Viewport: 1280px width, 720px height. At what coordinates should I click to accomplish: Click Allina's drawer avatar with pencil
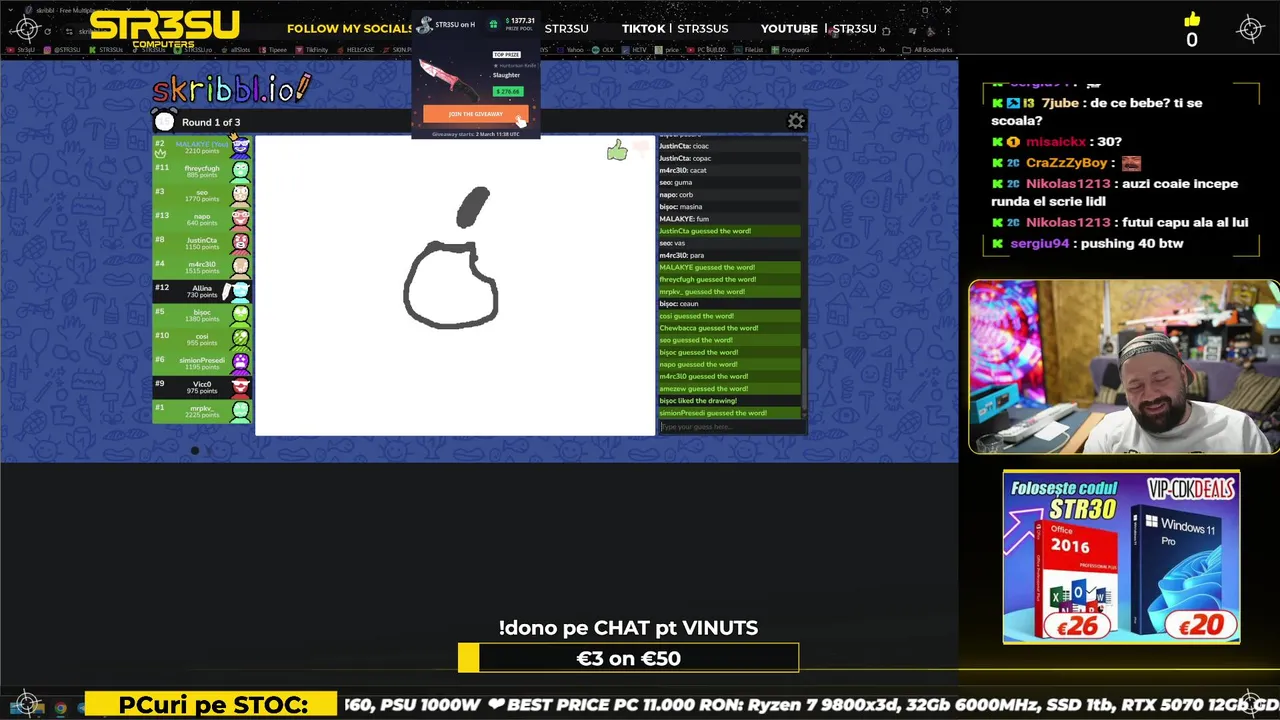(238, 291)
